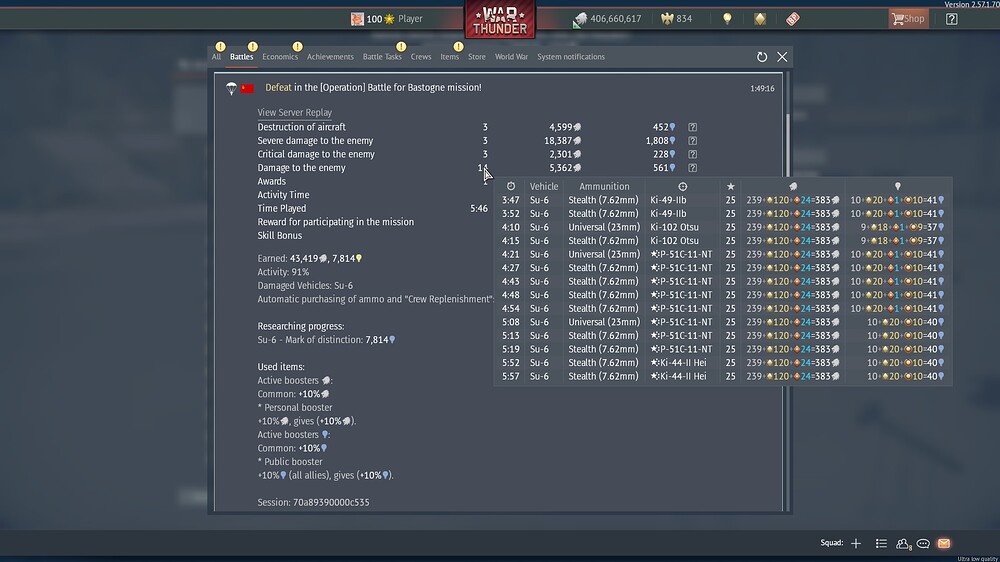Image resolution: width=1000 pixels, height=562 pixels.
Task: Click the China flag icon
Action: [247, 88]
